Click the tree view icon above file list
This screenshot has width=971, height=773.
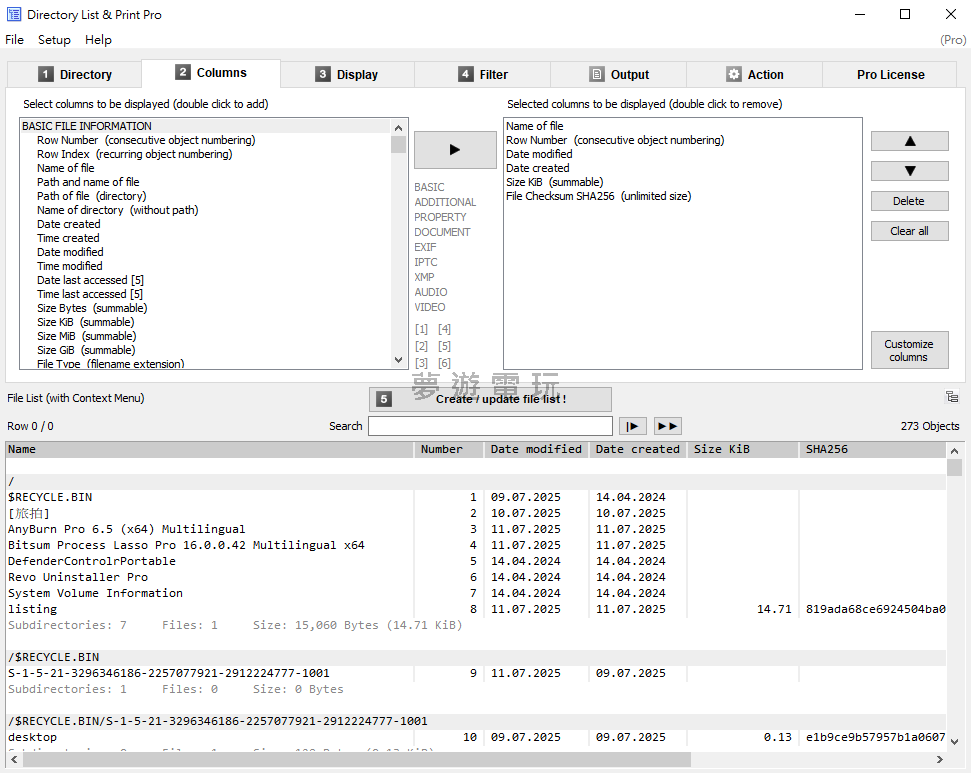pyautogui.click(x=951, y=397)
